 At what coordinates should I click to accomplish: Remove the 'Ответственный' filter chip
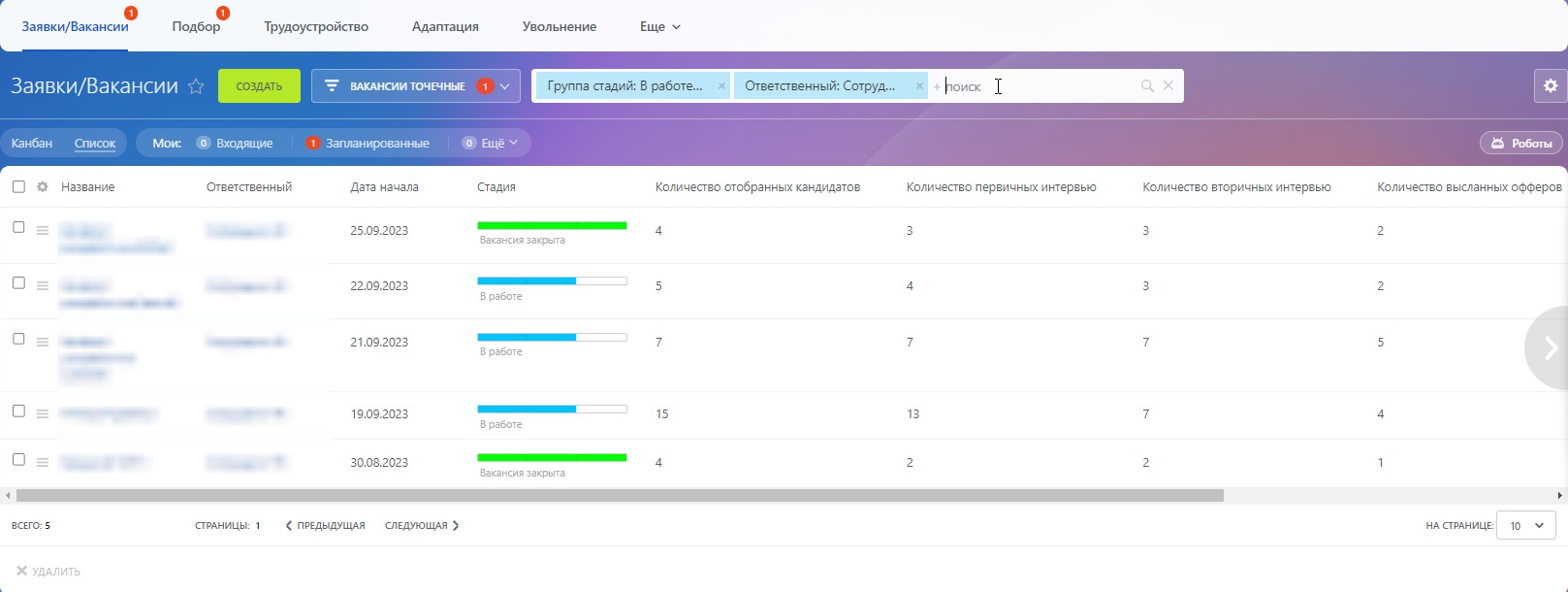coord(919,86)
